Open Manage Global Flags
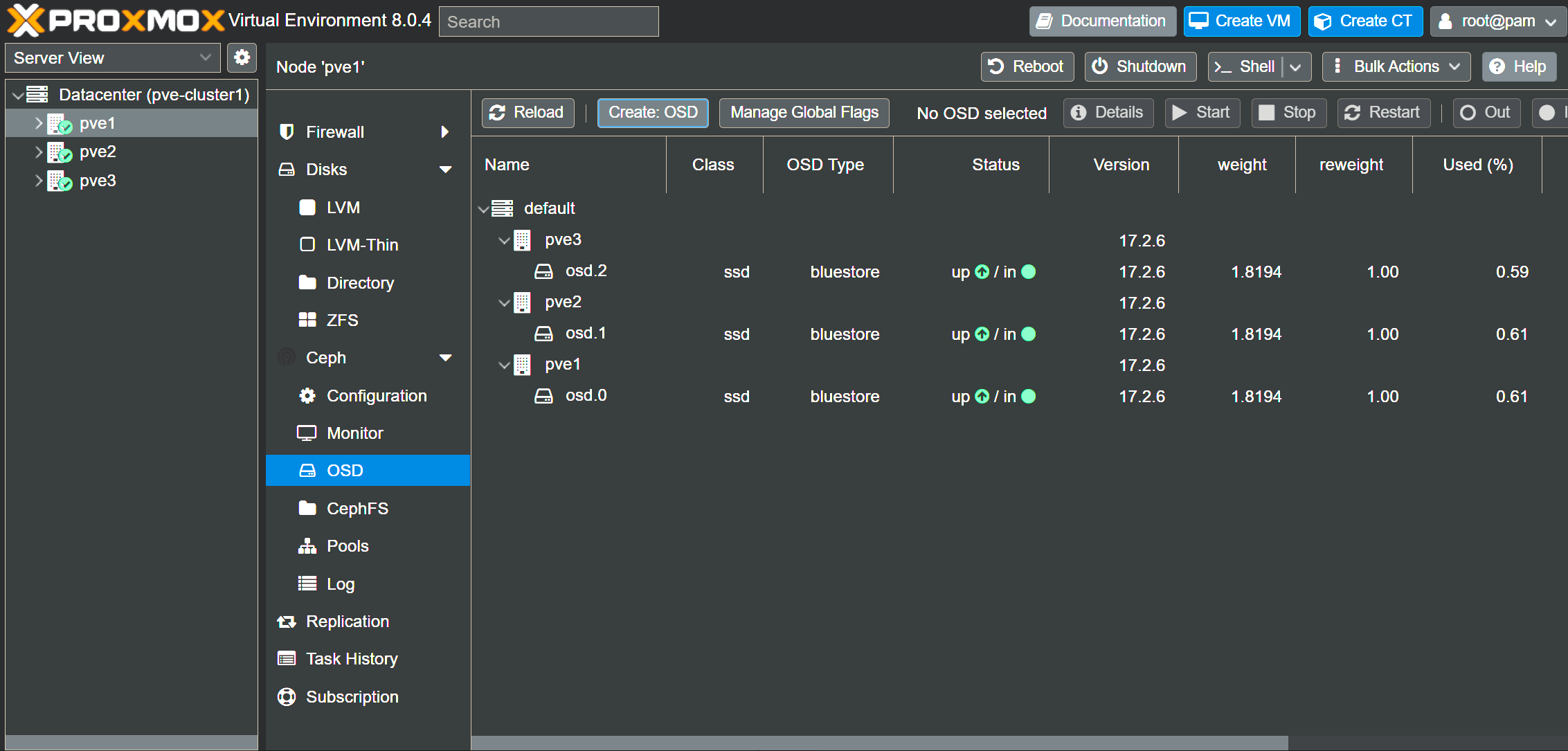The width and height of the screenshot is (1568, 751). pyautogui.click(x=804, y=113)
